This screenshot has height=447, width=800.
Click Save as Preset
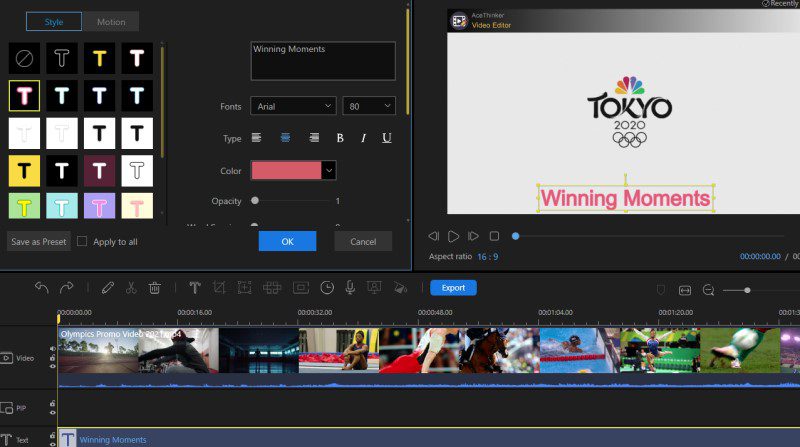point(39,241)
